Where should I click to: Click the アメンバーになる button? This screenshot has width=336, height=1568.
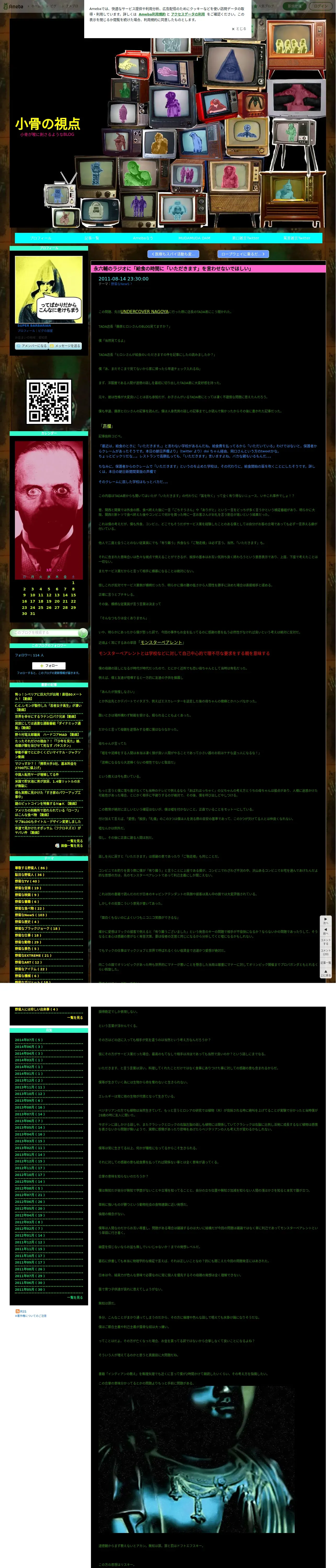(x=31, y=346)
